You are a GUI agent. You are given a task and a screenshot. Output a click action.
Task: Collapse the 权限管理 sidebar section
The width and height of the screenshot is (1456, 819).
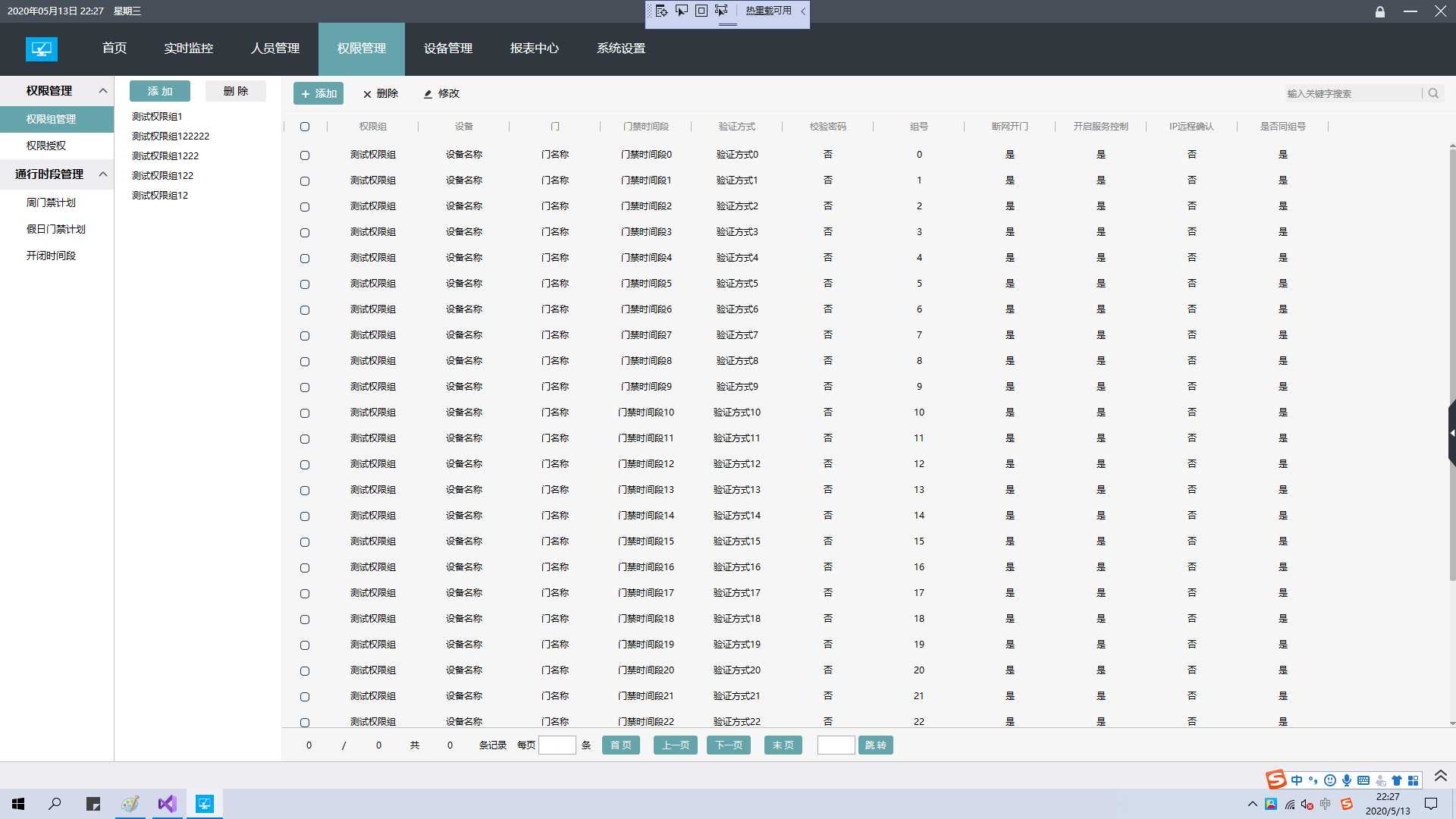point(103,91)
